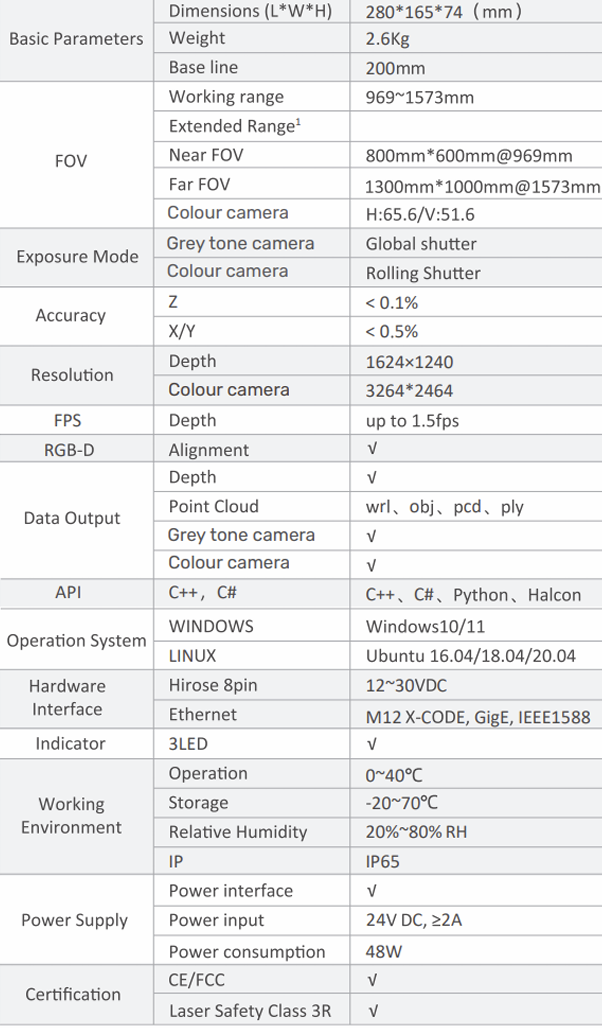Select the 'Extended Range' row label
This screenshot has width=602, height=1028.
pos(234,126)
